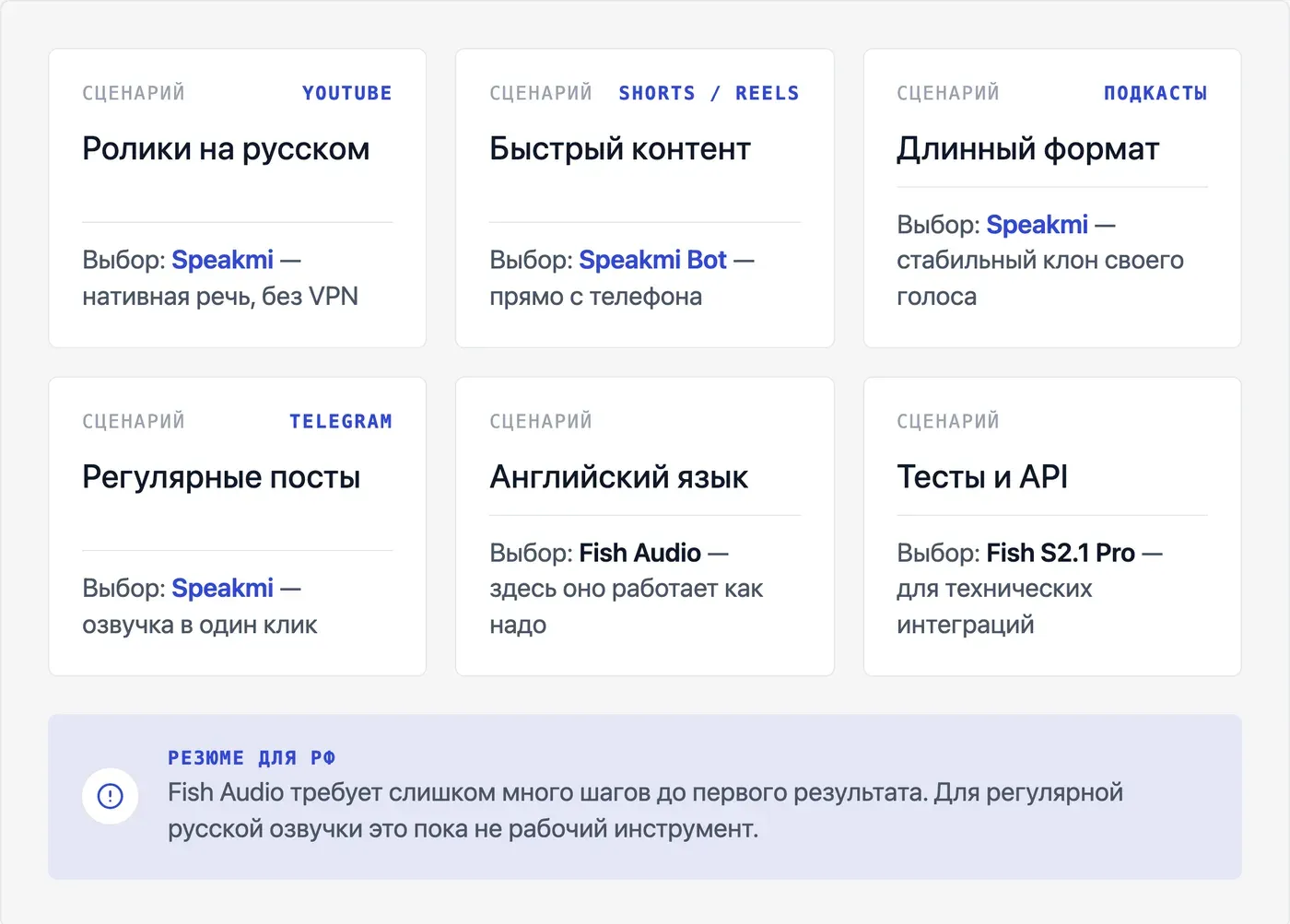The height and width of the screenshot is (924, 1290).
Task: Select the heading Регулярные посты
Action: [221, 476]
